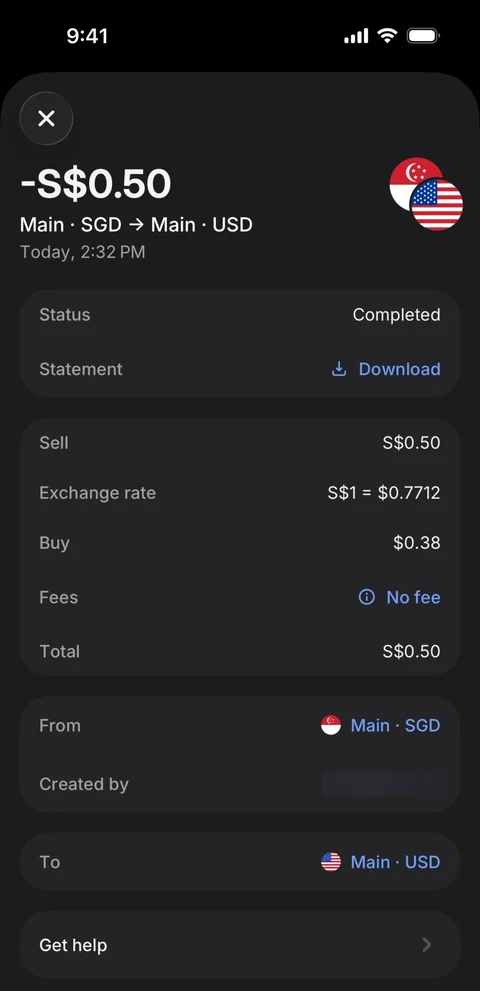Tap the cellular signal bars icon

tap(356, 37)
